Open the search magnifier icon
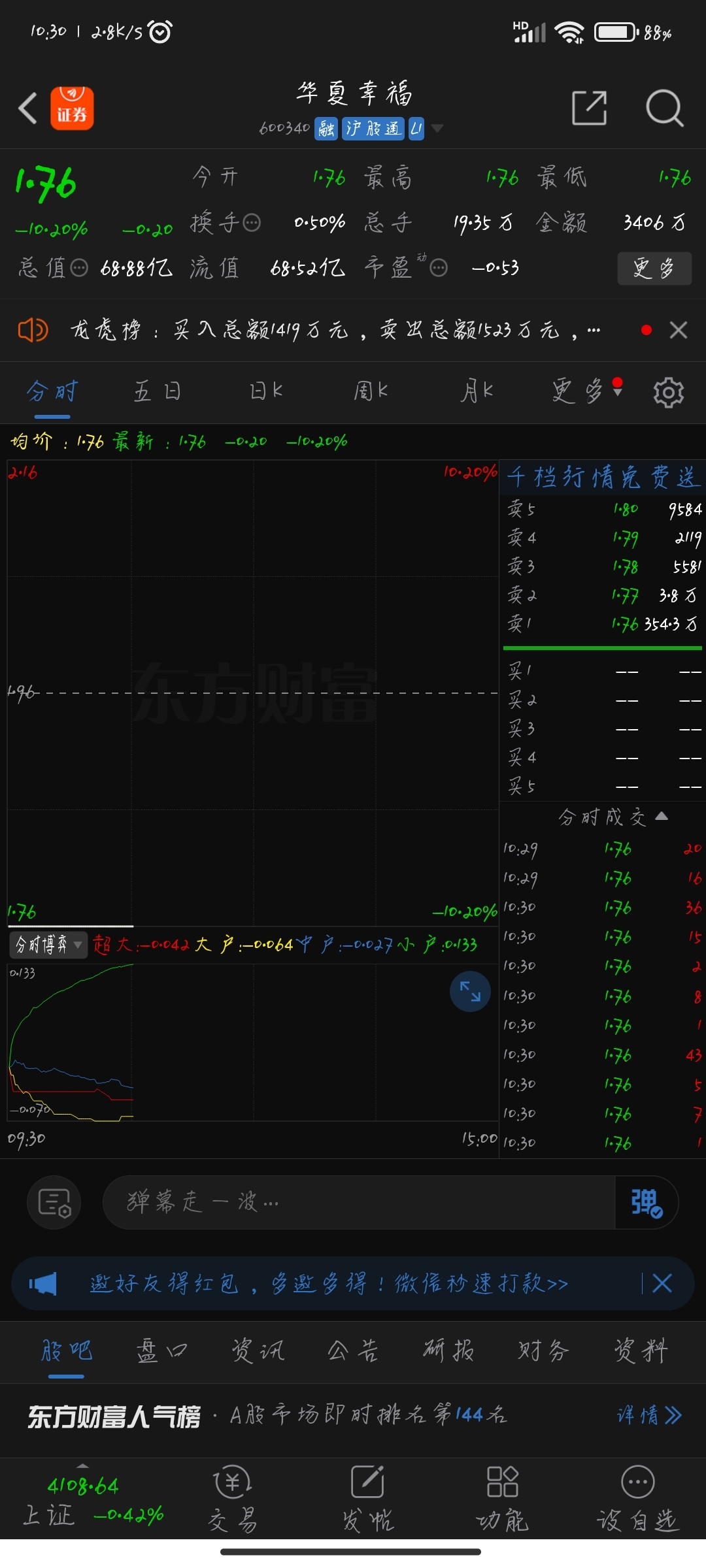Screen dimensions: 706x1568 pos(664,108)
